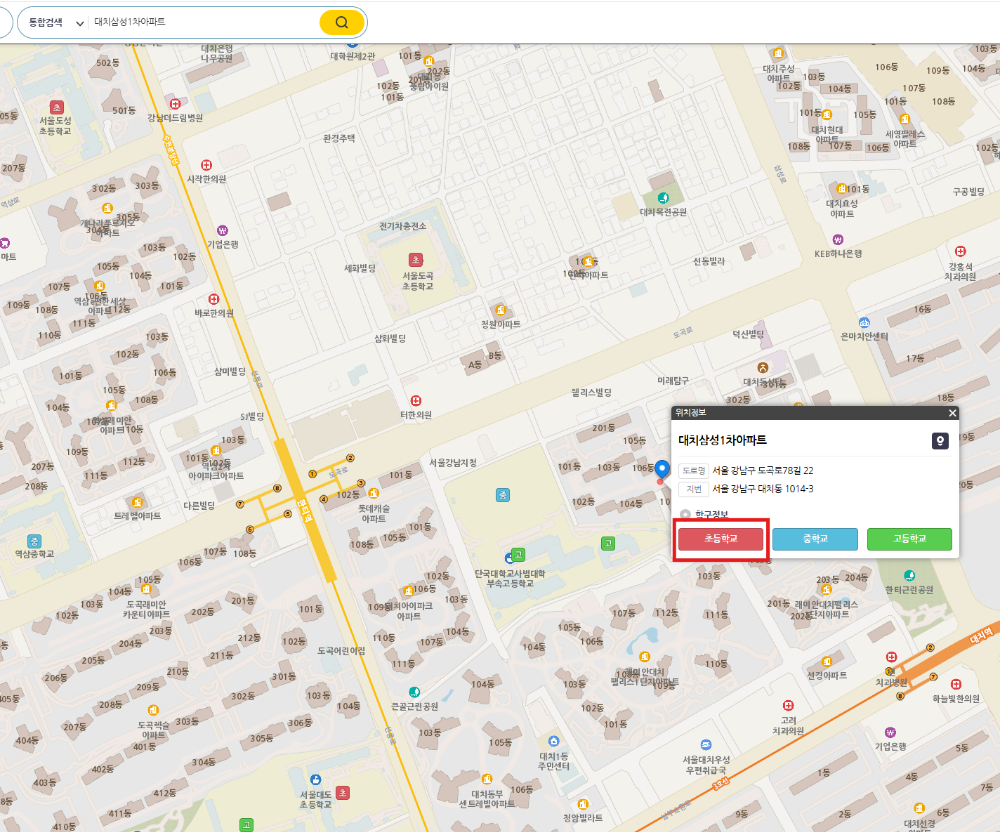The width and height of the screenshot is (1000, 832).
Task: Click the 미래탑구 map label
Action: tap(673, 381)
